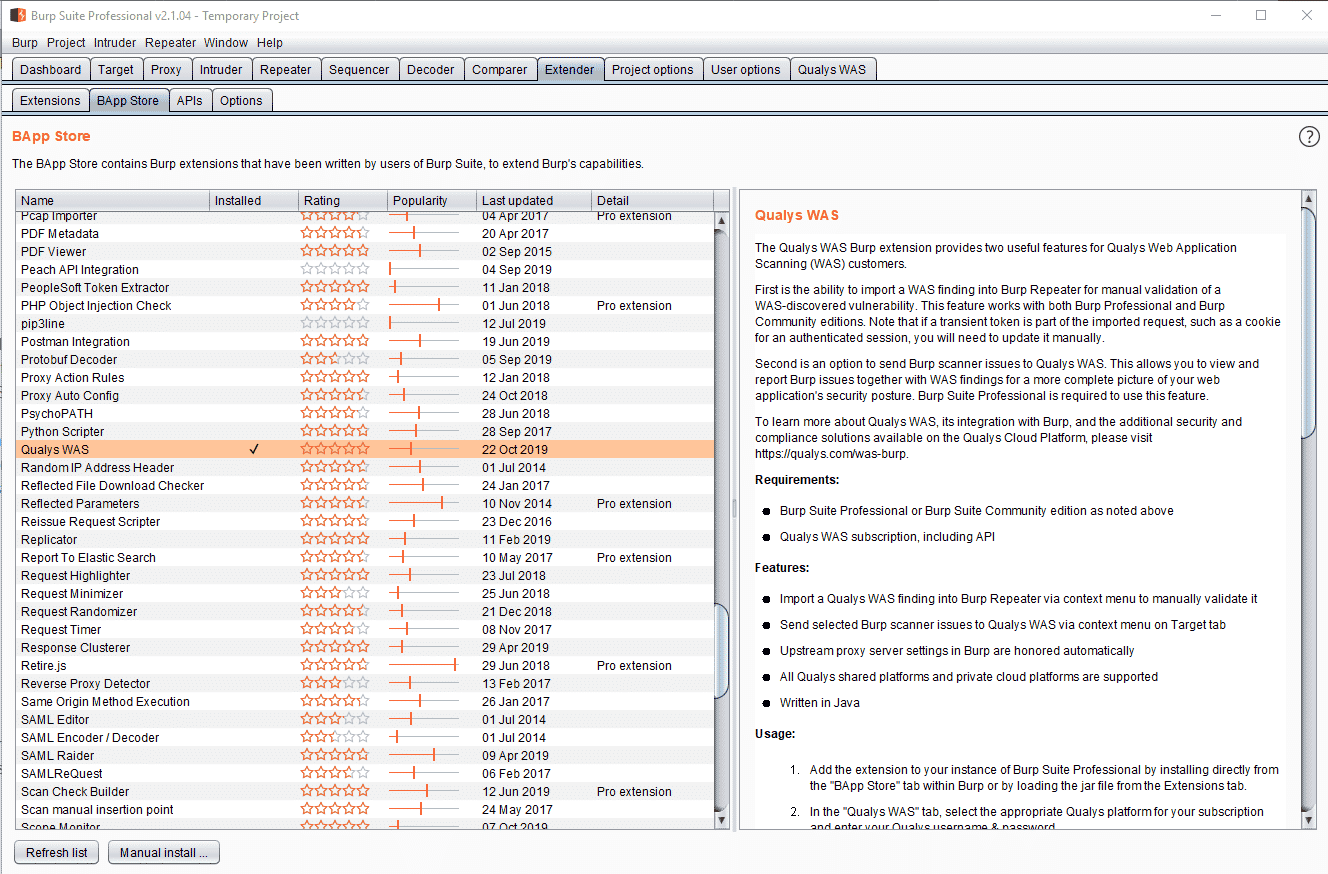Switch to the Dashboard tab
This screenshot has height=874, width=1328.
[x=50, y=70]
